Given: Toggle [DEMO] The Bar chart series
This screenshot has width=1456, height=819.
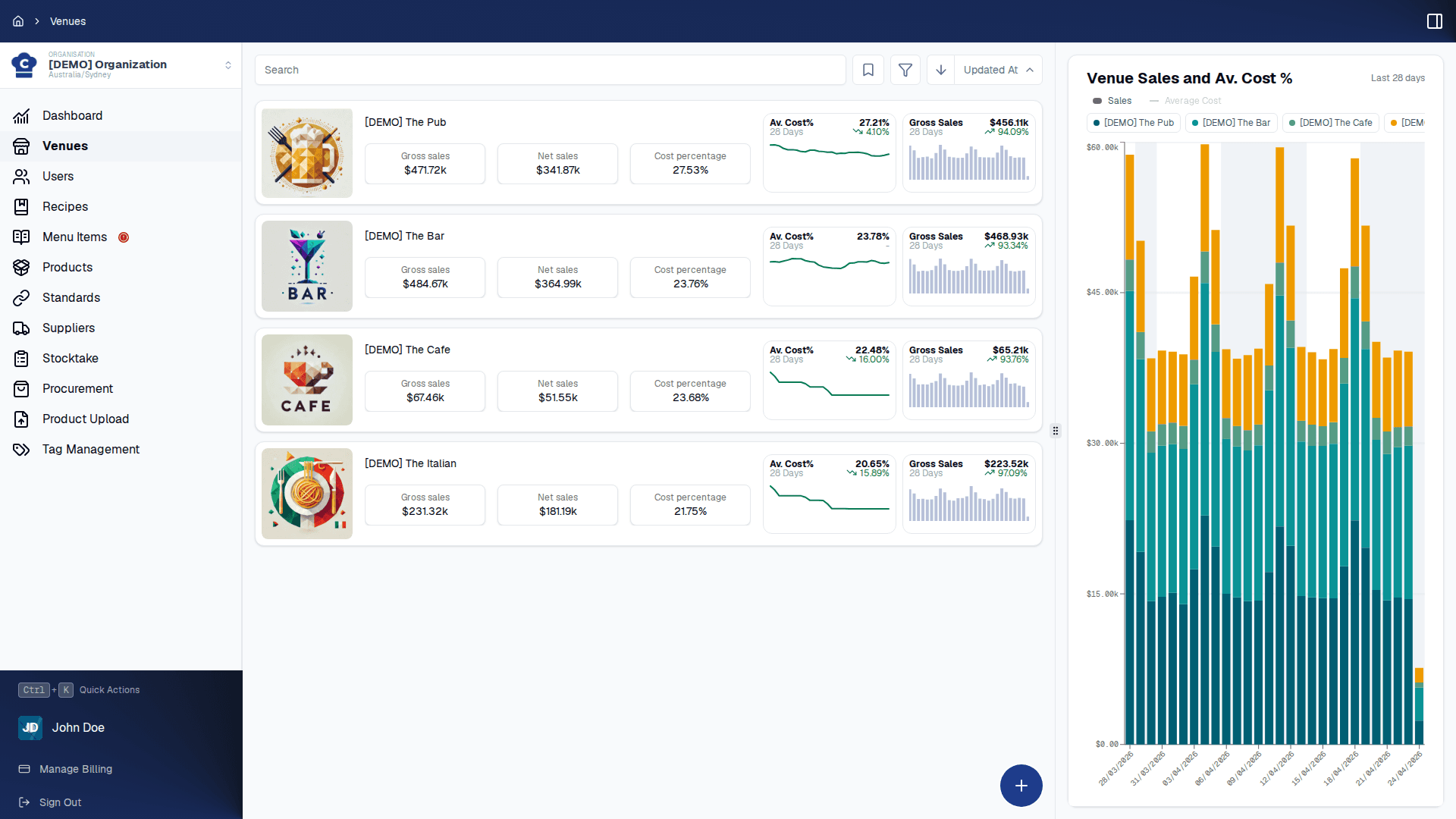Looking at the screenshot, I should click(x=1232, y=123).
